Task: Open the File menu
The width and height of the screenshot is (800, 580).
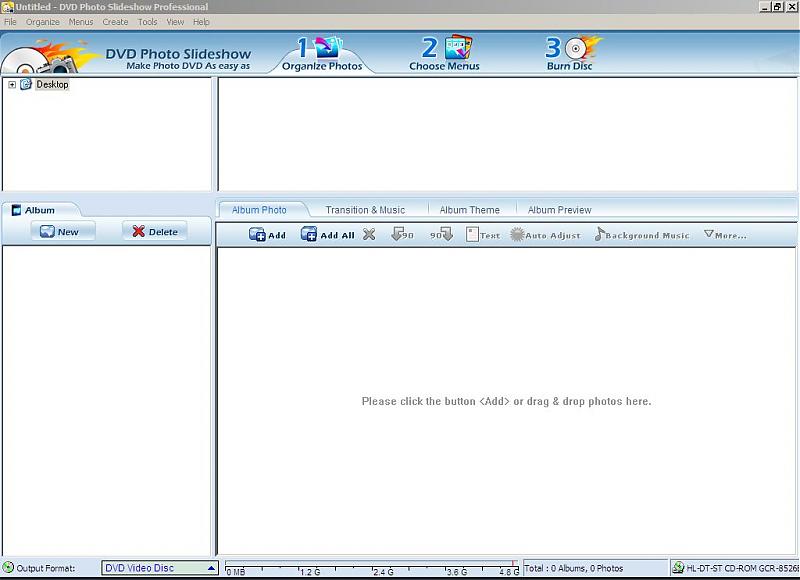Action: click(x=10, y=22)
